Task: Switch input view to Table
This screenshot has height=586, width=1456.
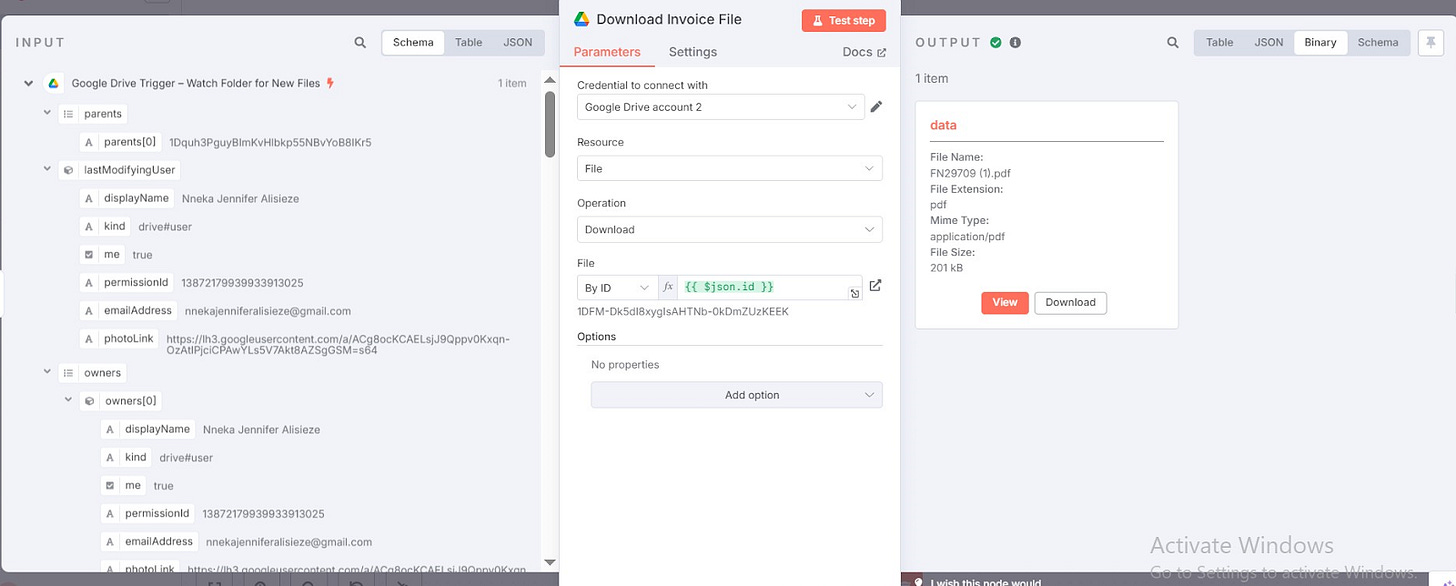Action: pos(468,43)
